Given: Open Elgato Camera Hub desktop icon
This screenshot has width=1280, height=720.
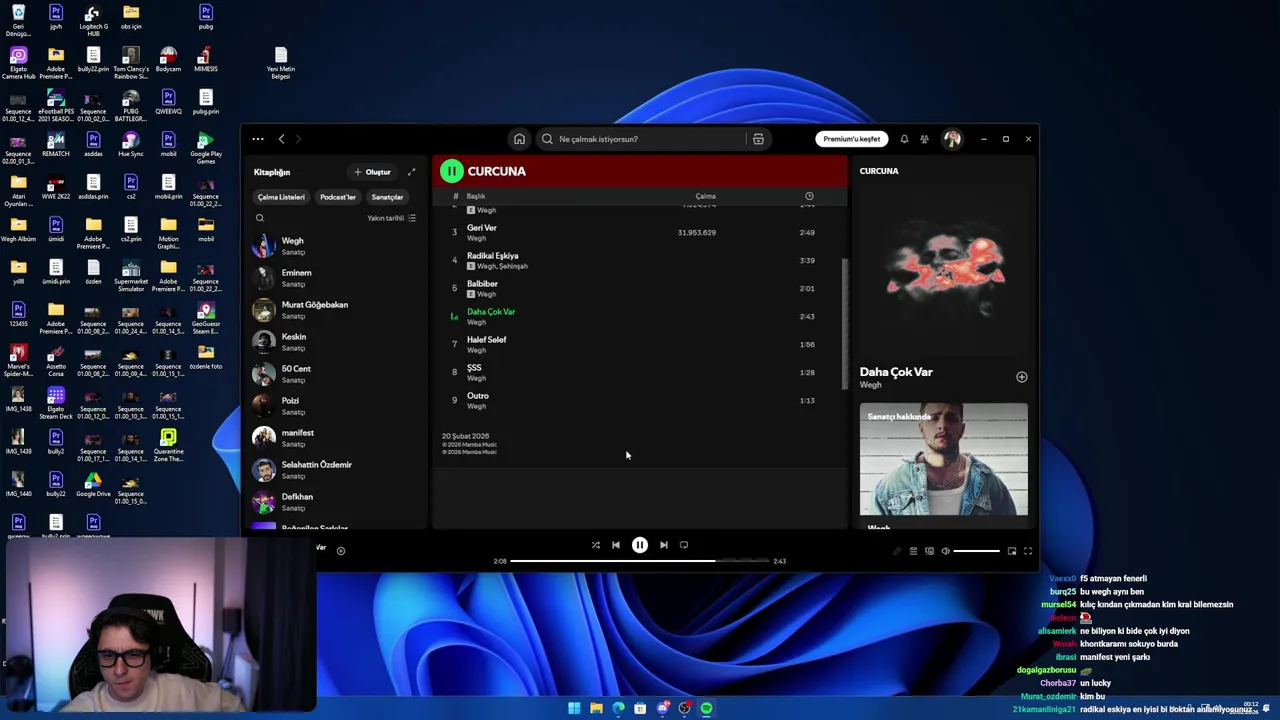Looking at the screenshot, I should (18, 63).
